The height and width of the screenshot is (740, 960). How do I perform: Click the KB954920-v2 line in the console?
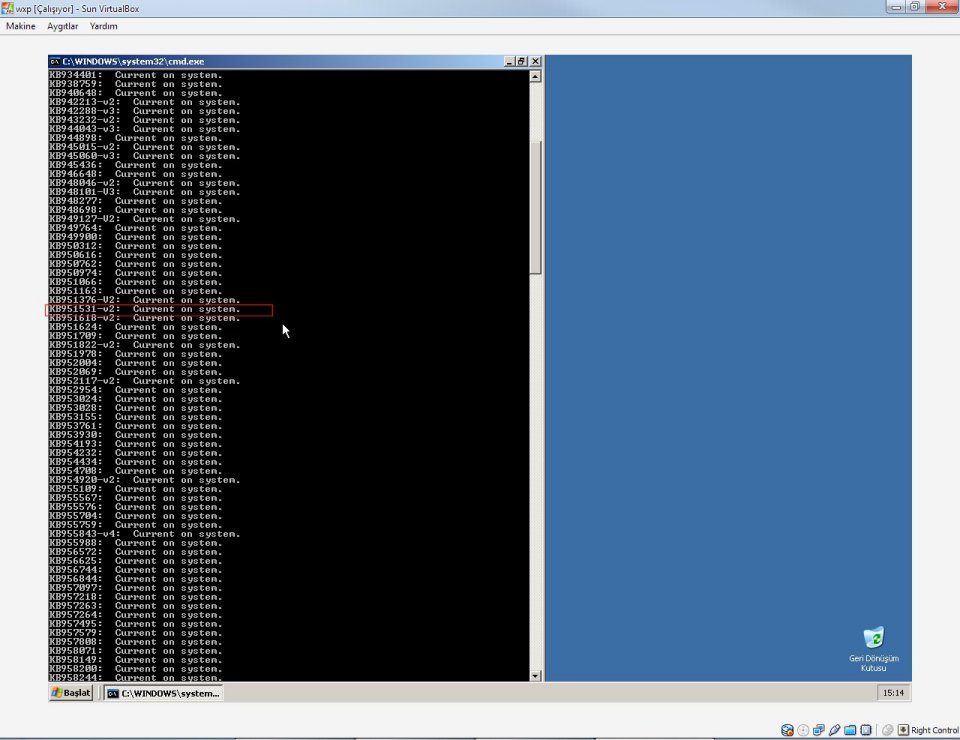click(145, 480)
